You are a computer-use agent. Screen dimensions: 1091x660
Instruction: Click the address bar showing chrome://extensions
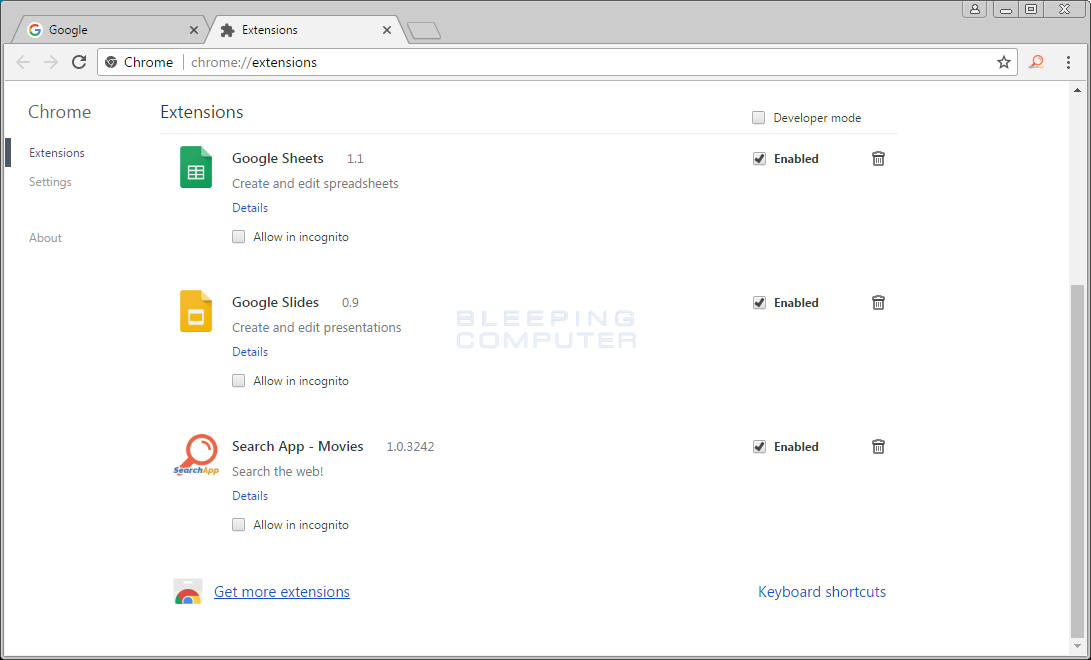[x=557, y=63]
